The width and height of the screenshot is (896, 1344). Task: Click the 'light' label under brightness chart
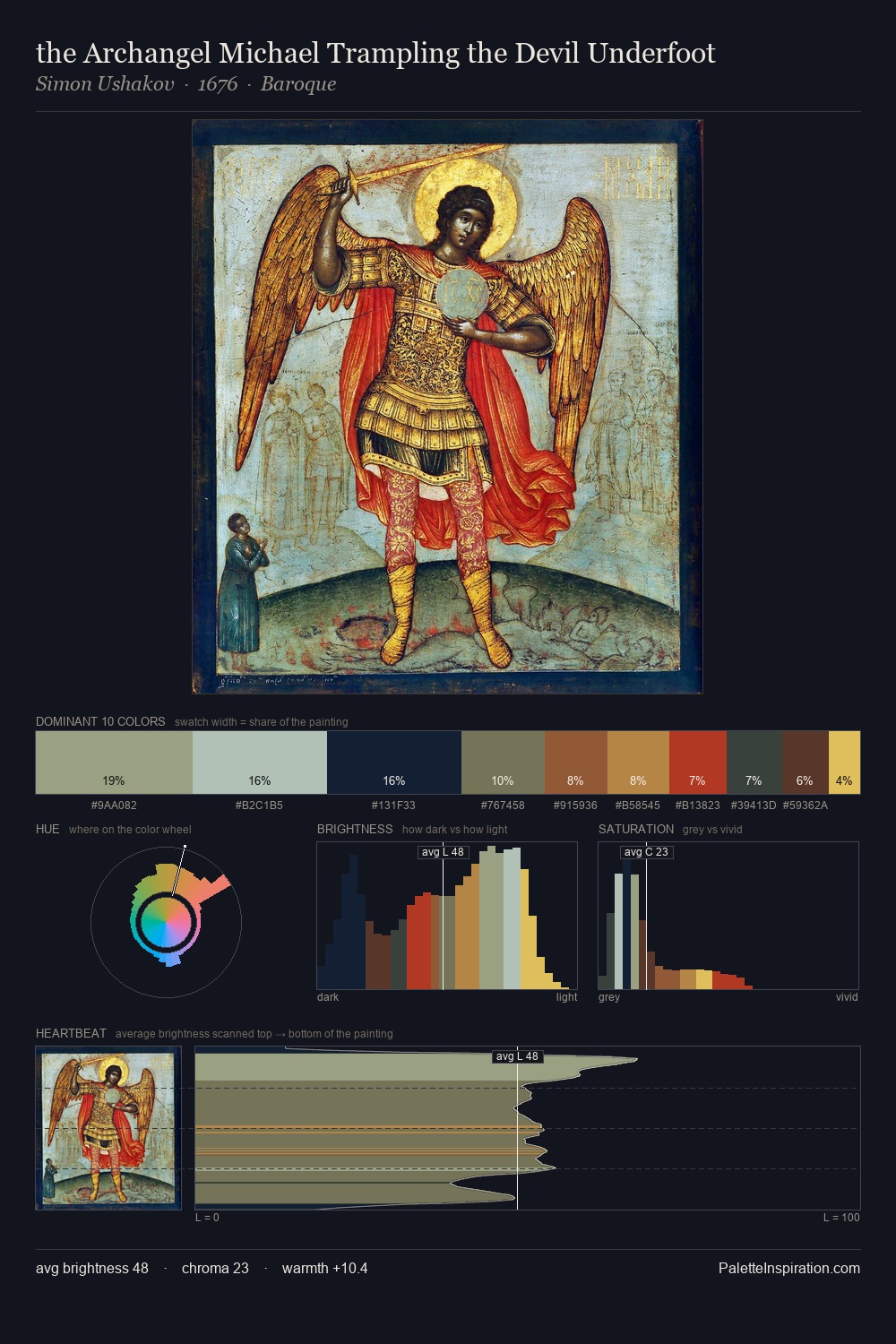[x=567, y=997]
